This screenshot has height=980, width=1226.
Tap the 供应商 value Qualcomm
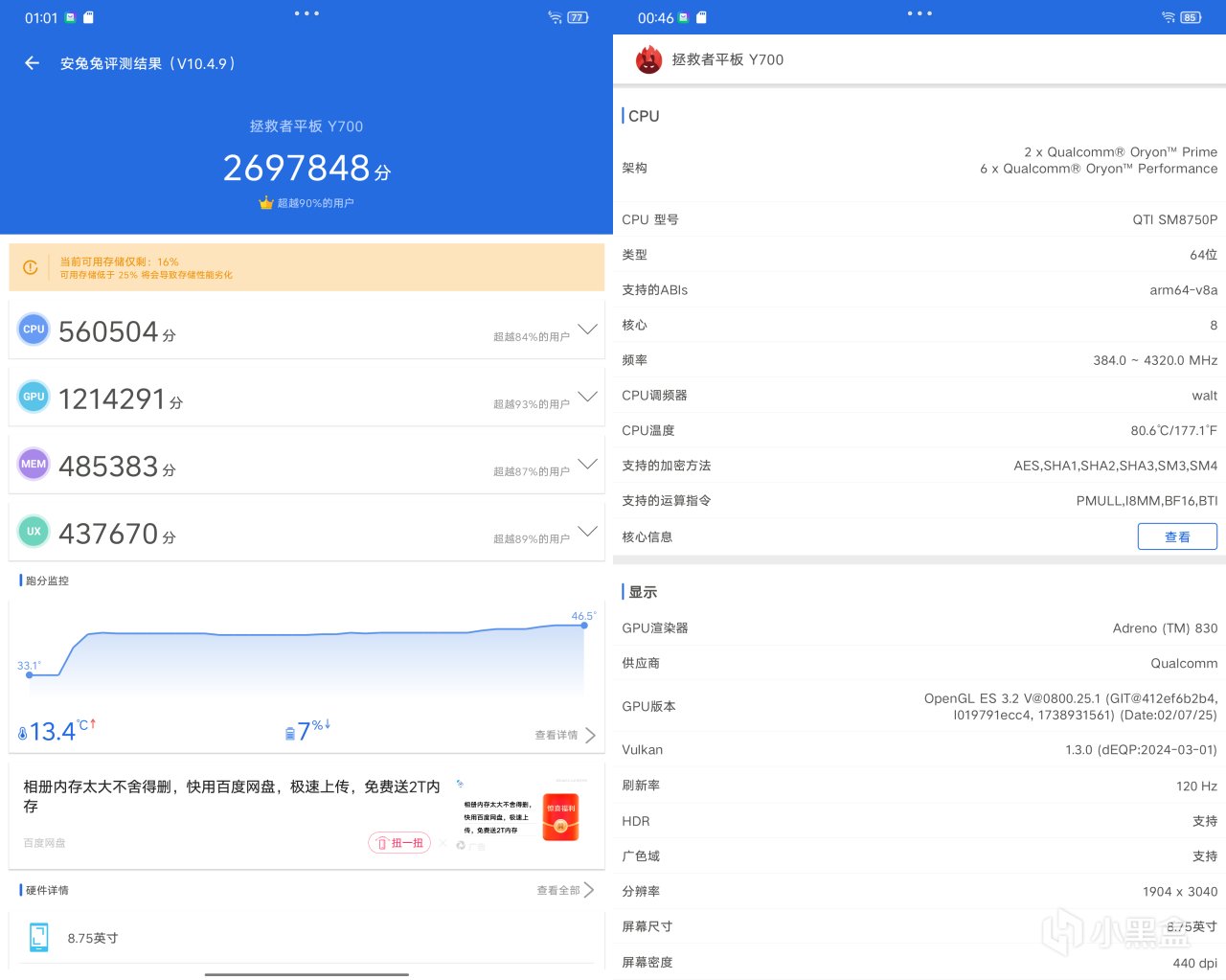point(1184,663)
